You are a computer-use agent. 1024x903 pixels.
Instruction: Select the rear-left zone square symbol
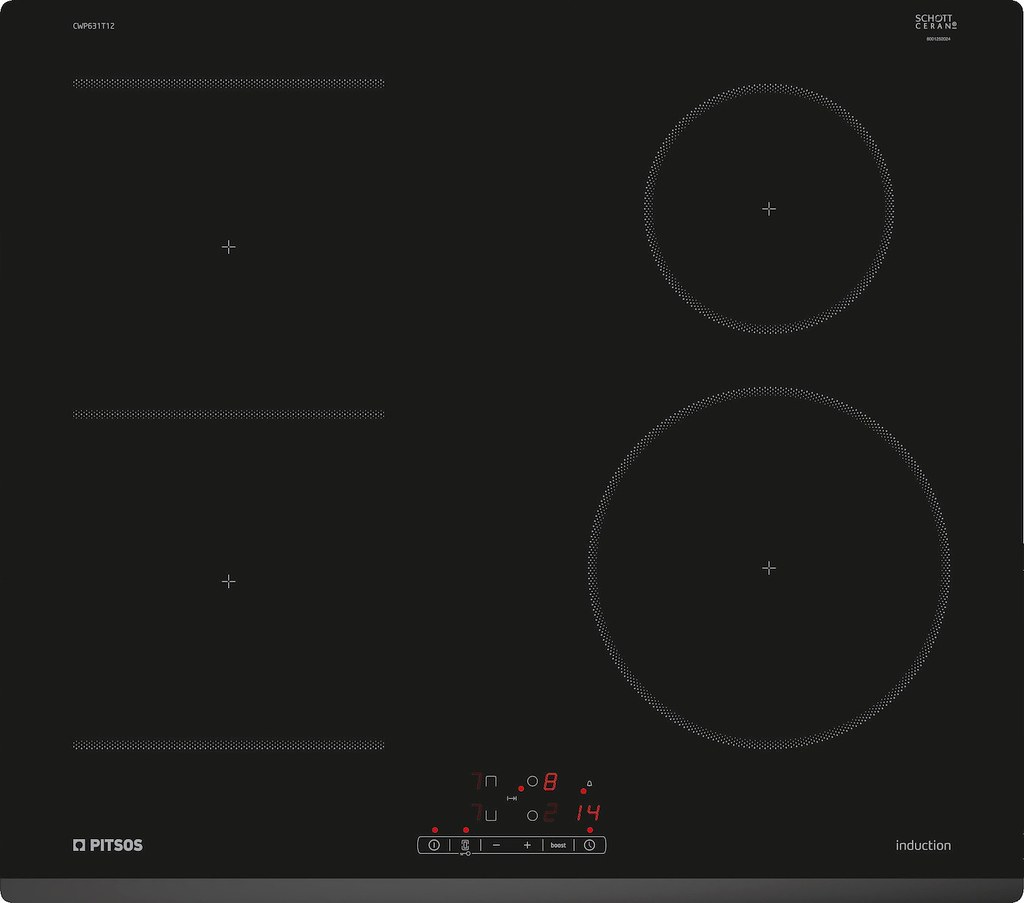pos(490,782)
